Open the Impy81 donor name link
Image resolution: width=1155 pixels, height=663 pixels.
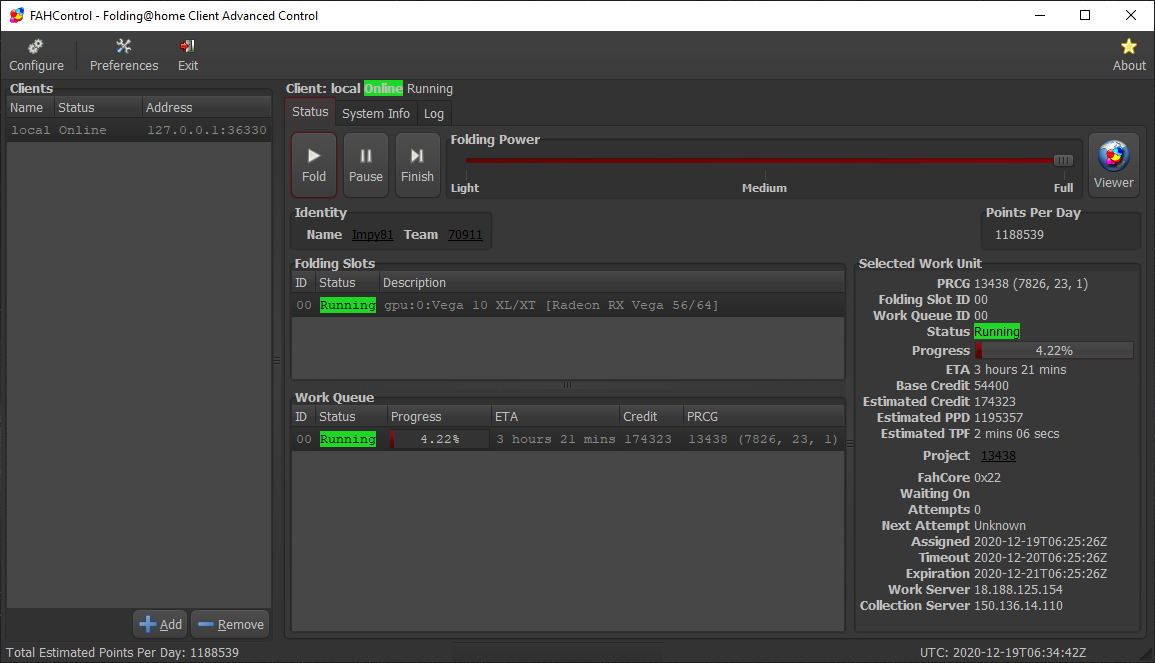[x=373, y=234]
